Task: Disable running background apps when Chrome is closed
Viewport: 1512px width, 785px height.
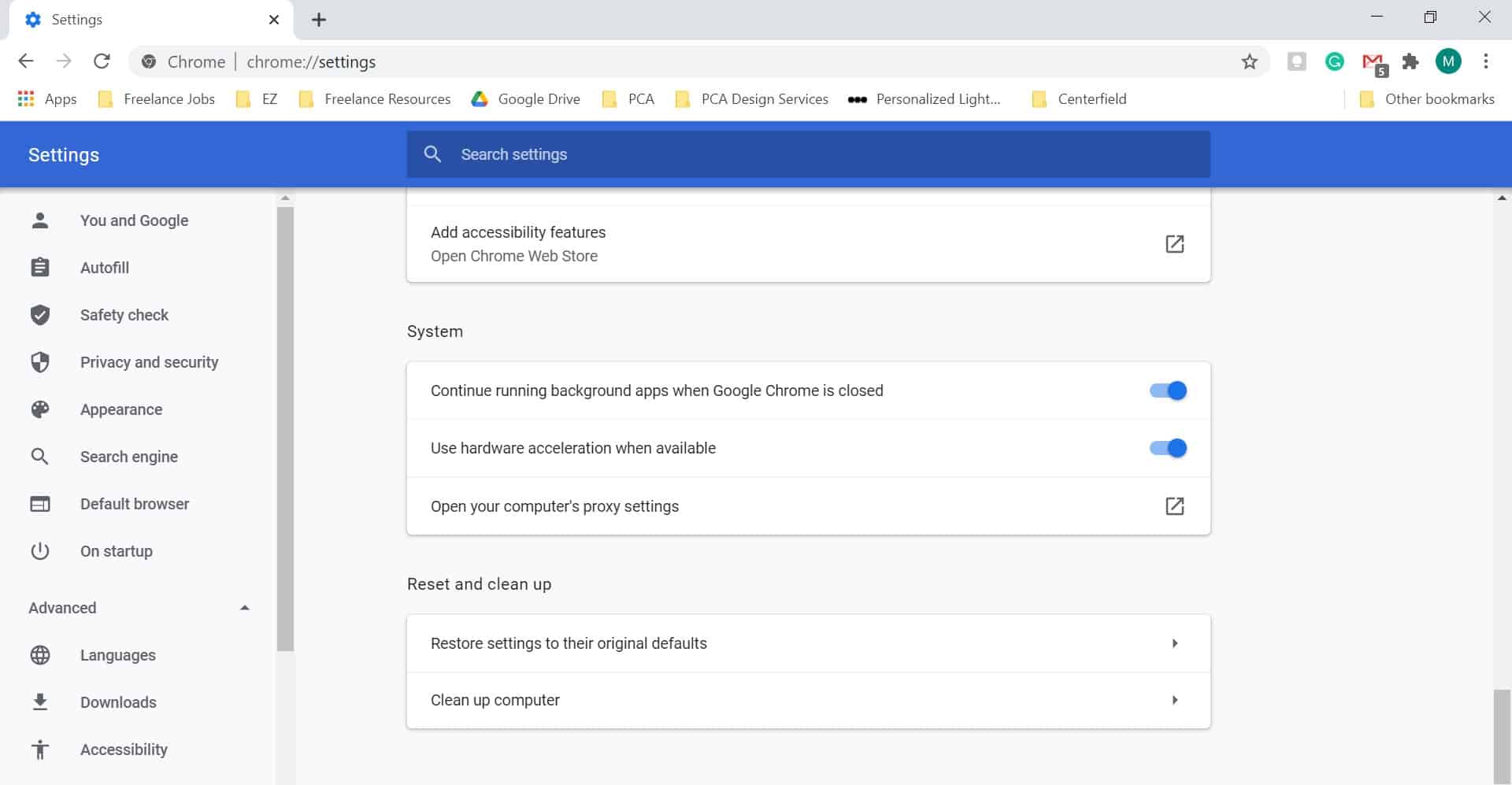Action: click(x=1167, y=390)
